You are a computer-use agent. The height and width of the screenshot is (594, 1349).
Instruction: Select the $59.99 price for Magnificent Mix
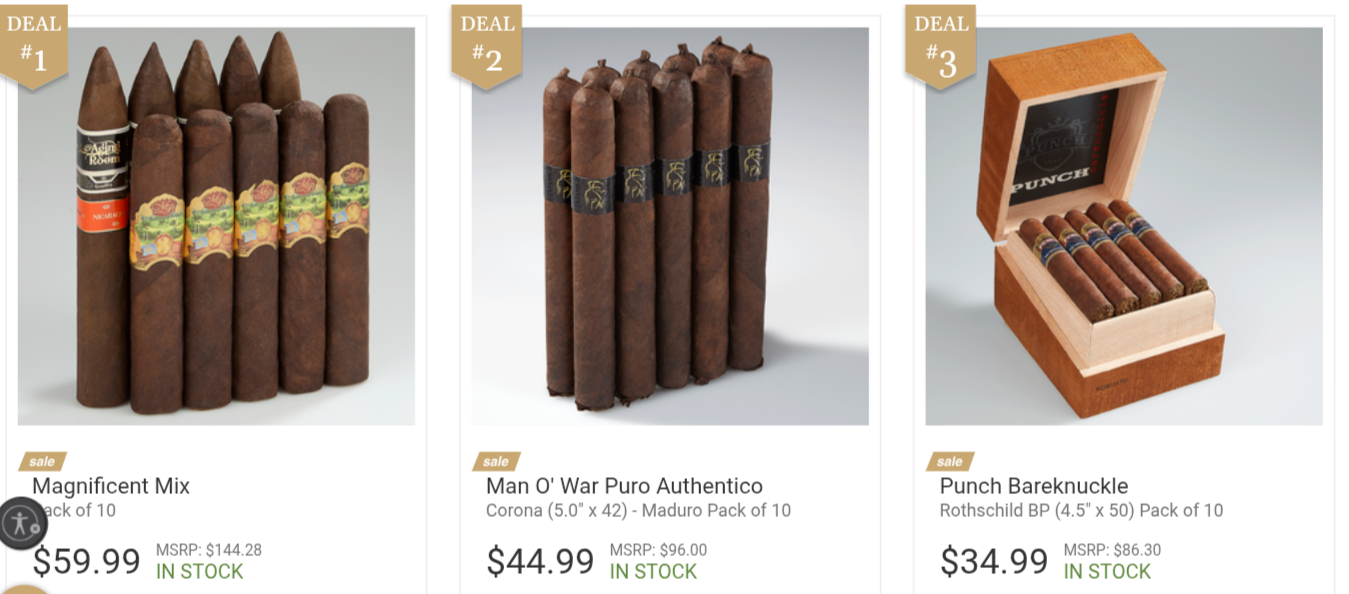pyautogui.click(x=86, y=561)
